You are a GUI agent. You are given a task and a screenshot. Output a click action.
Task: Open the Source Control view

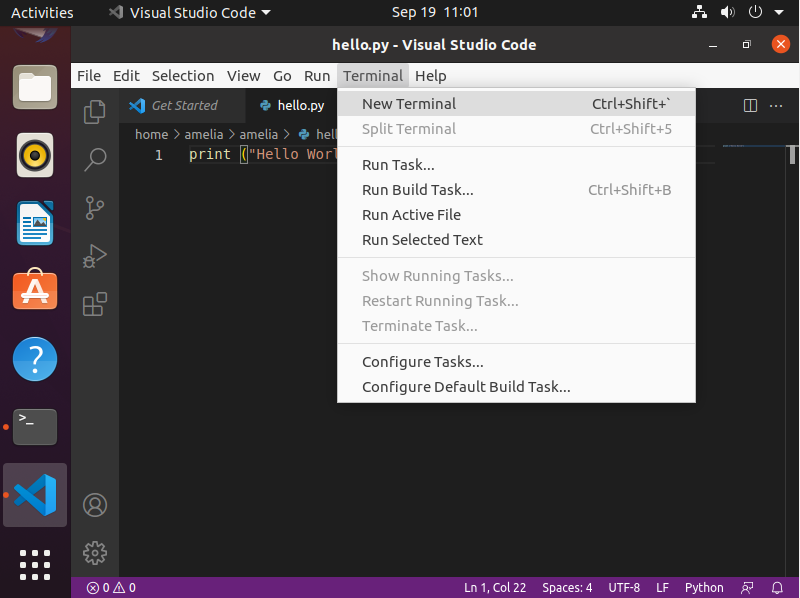tap(94, 208)
